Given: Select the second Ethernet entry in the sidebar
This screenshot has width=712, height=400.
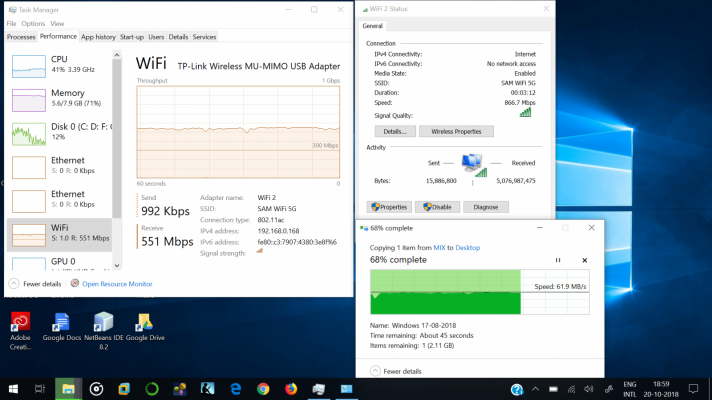Looking at the screenshot, I should [59, 200].
